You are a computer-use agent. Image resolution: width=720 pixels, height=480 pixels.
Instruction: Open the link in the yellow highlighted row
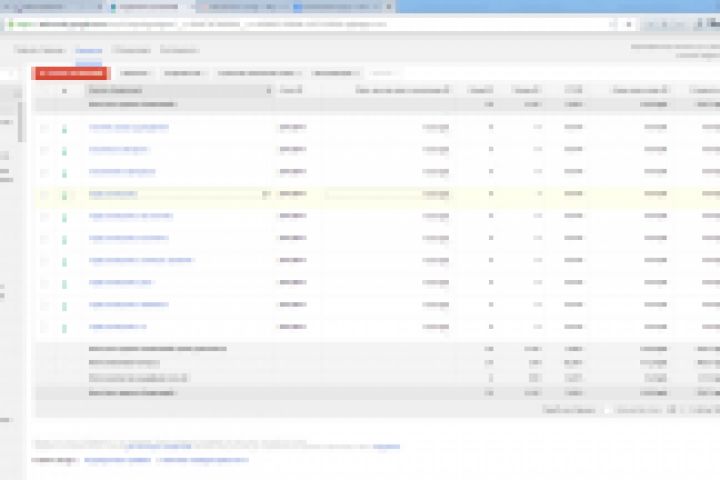[113, 194]
